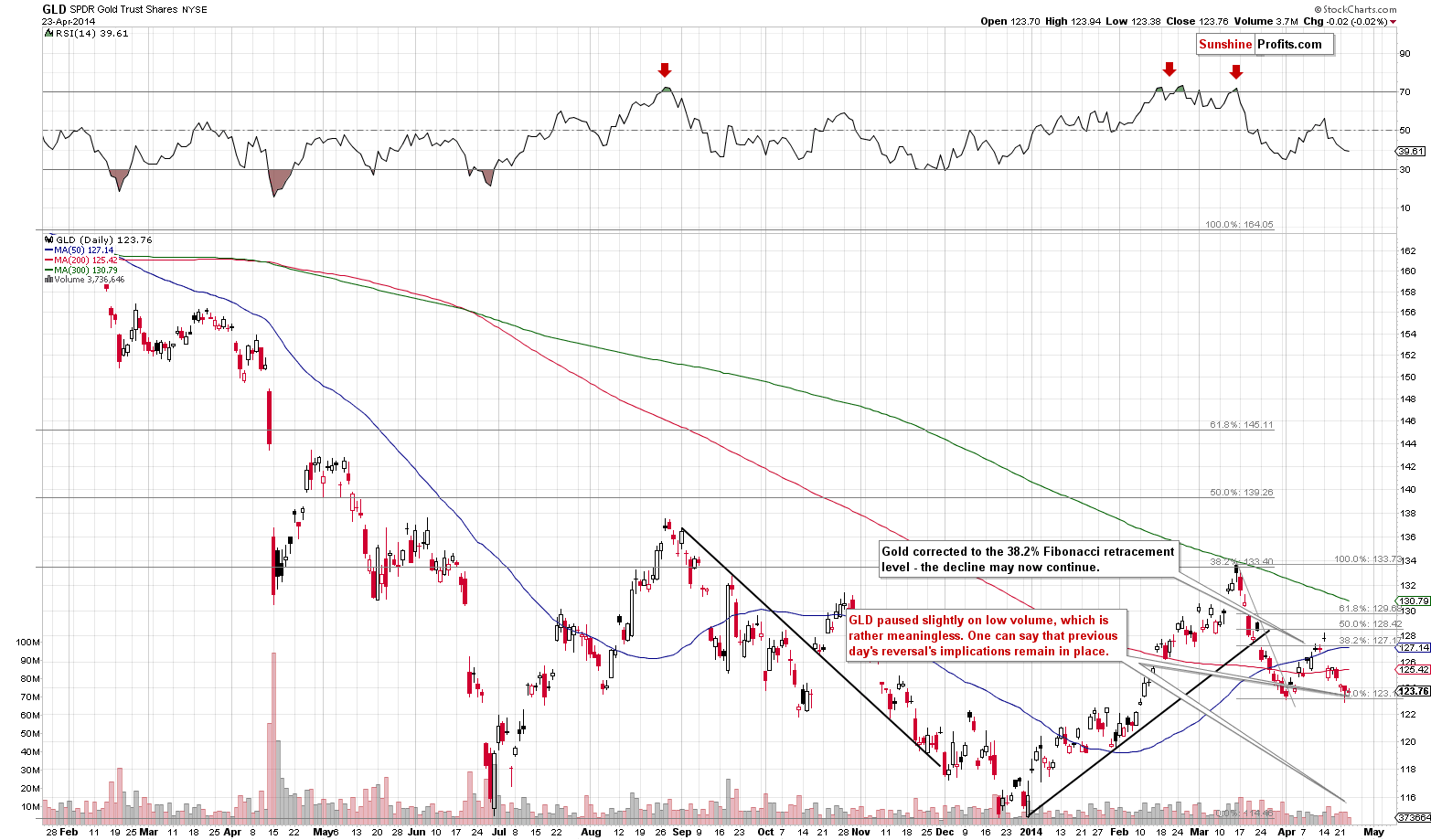
Task: Click the 116 price axis label
Action: 1408,798
